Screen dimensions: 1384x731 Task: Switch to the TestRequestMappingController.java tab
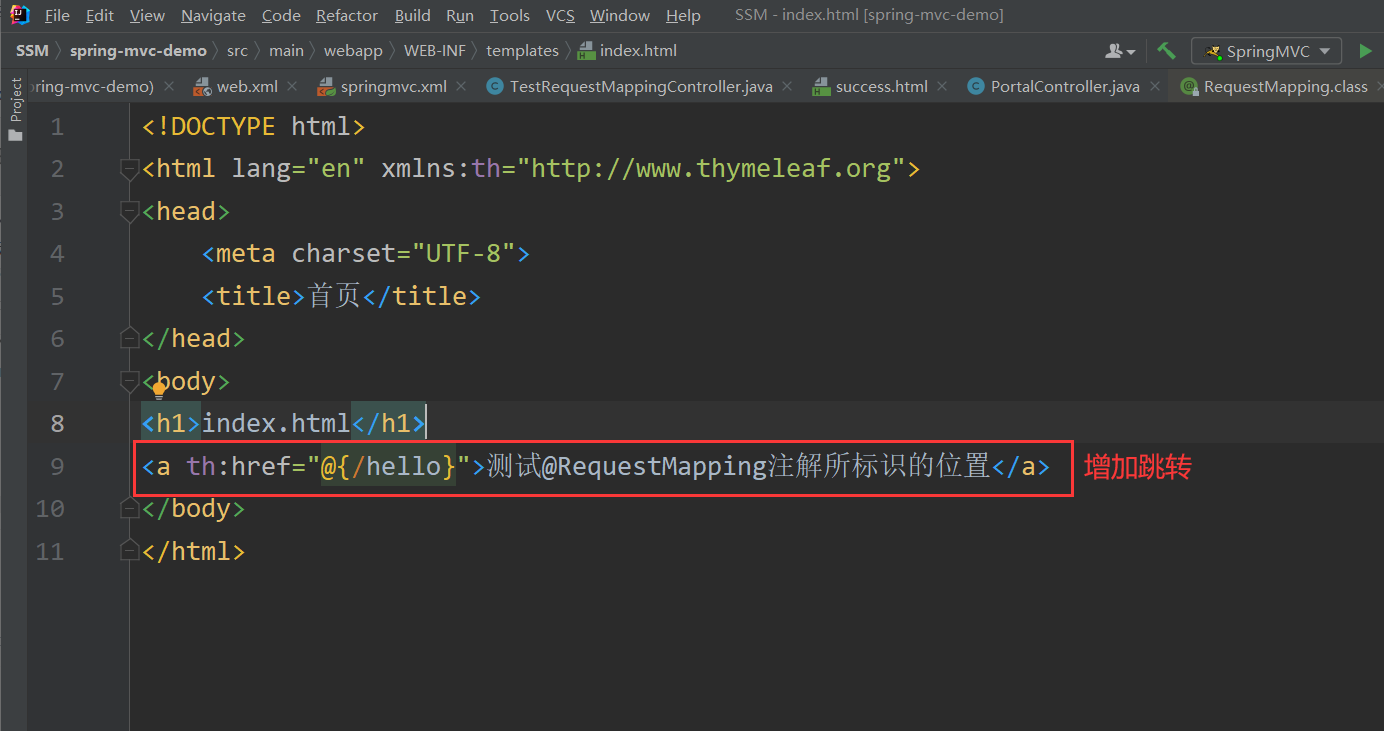coord(641,87)
